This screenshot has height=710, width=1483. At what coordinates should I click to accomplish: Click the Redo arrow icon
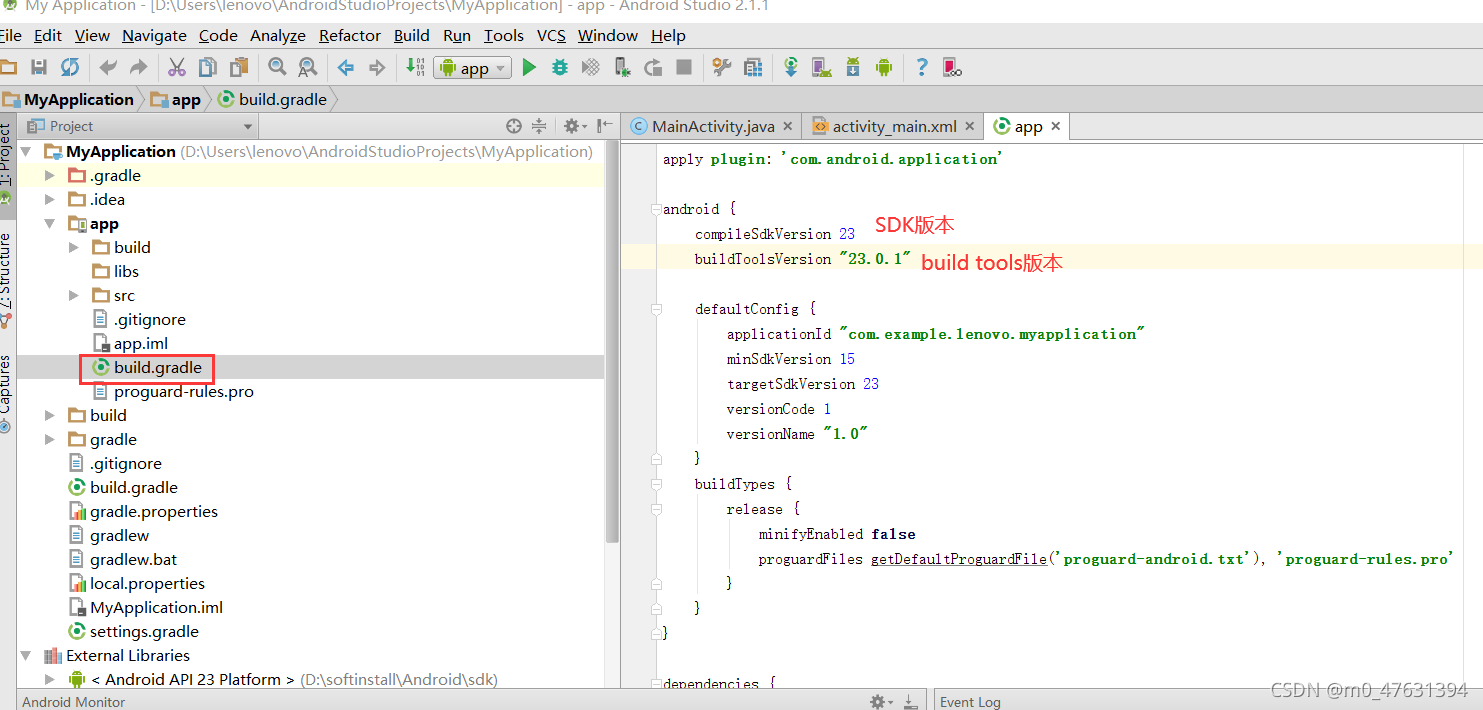pyautogui.click(x=139, y=67)
